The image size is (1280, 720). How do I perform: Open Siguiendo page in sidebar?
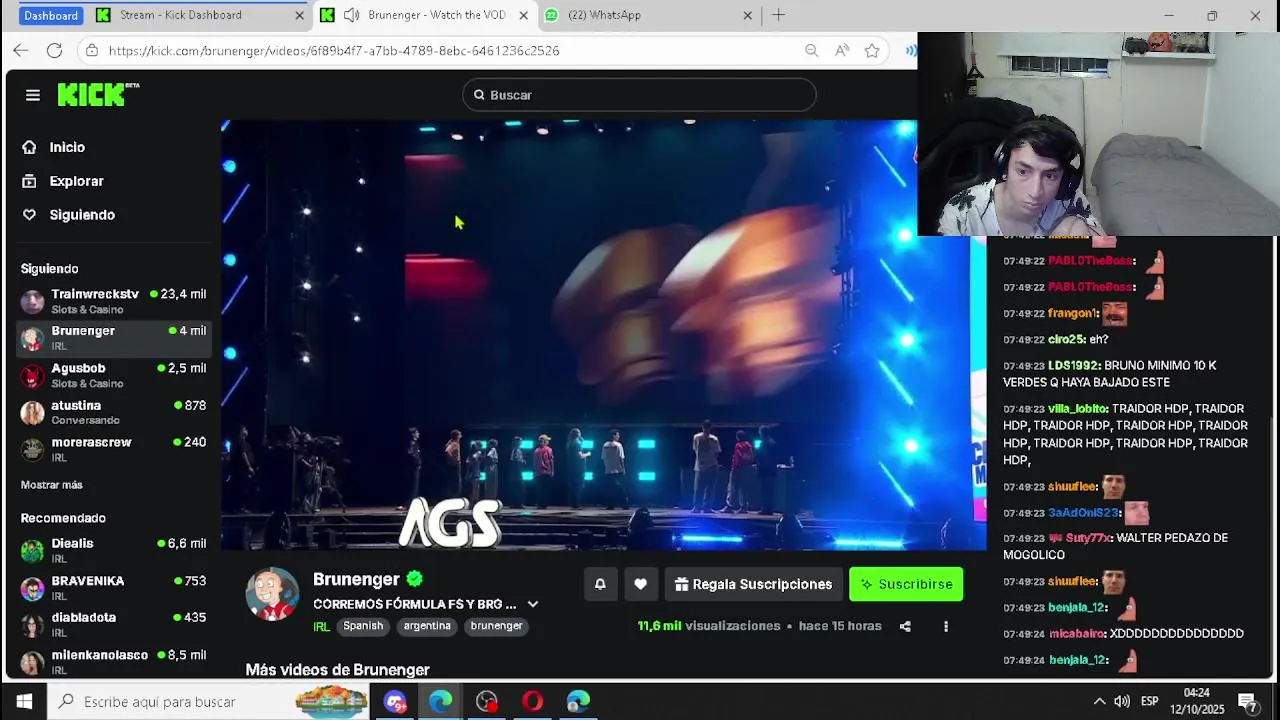point(82,215)
